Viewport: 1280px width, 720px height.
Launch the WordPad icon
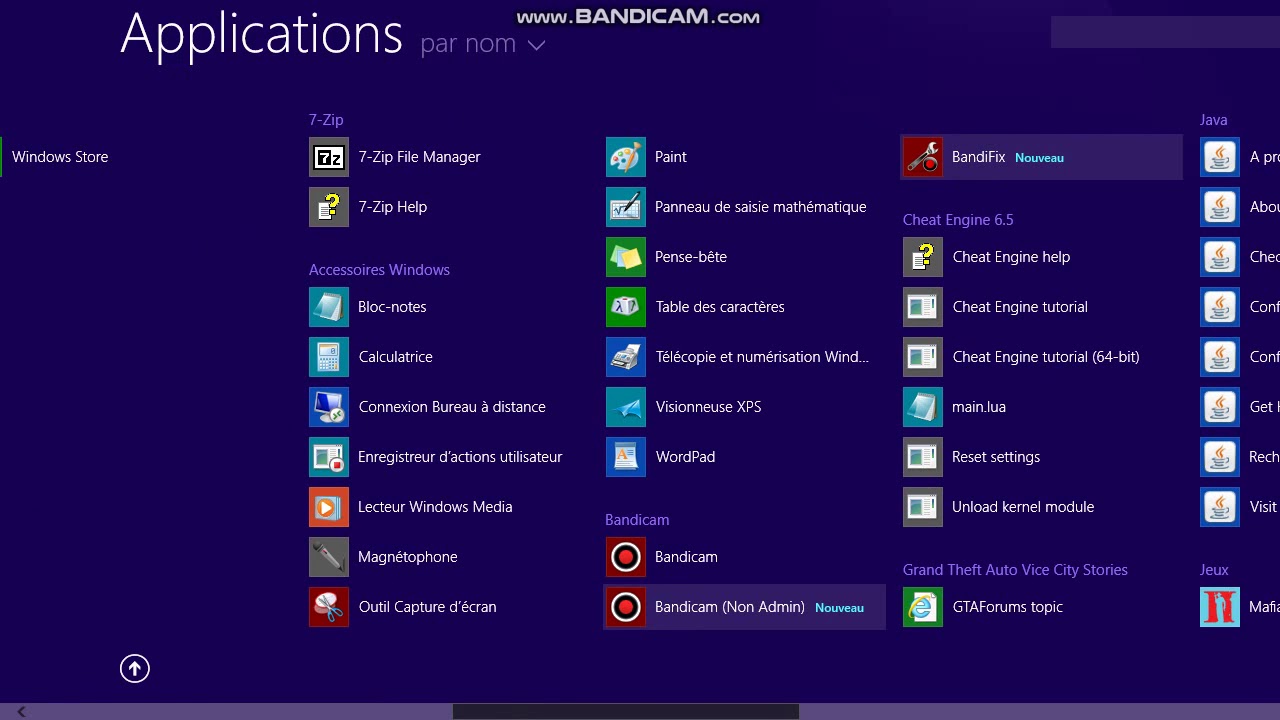coord(626,457)
